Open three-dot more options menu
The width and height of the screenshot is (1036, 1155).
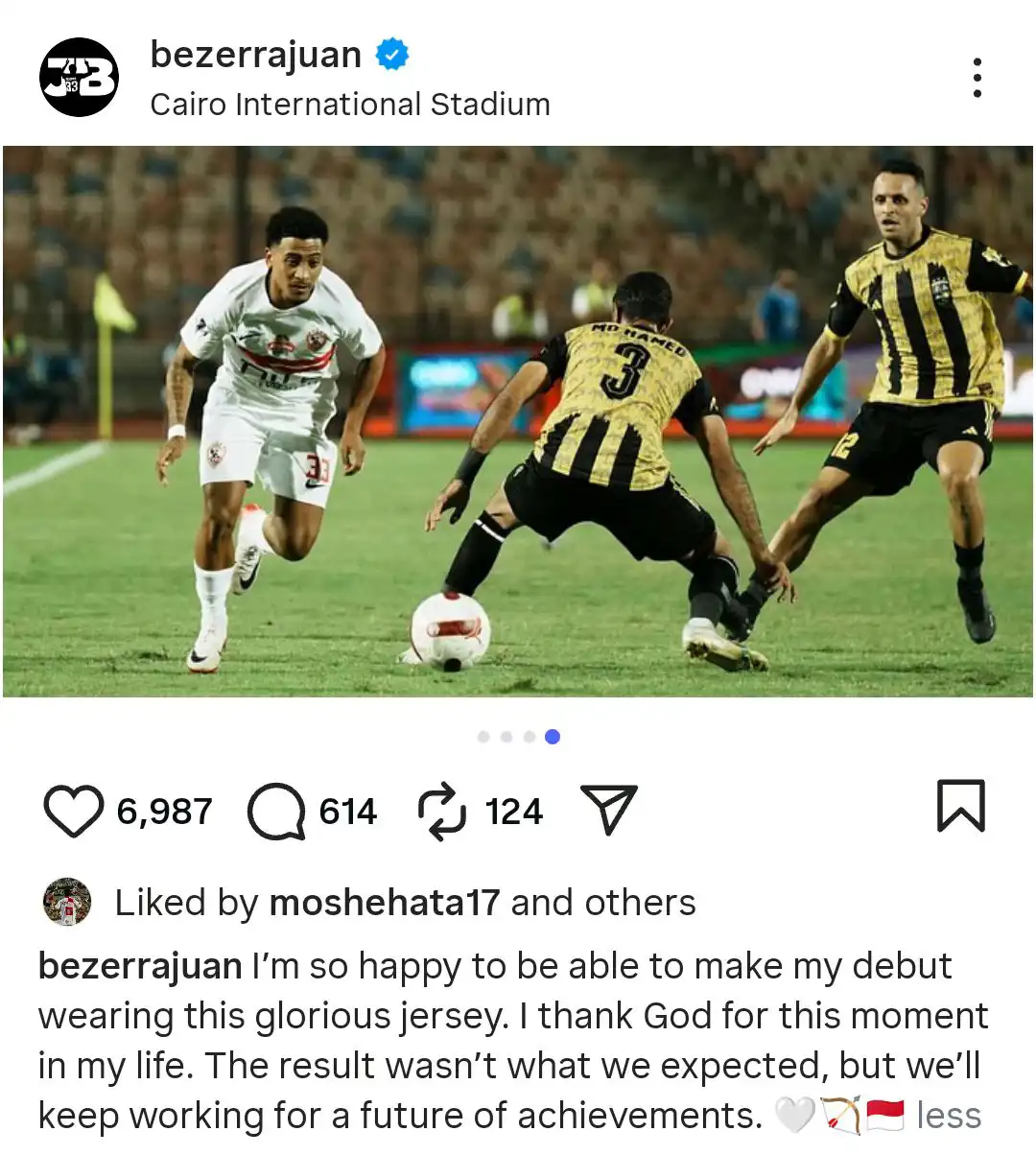(977, 78)
